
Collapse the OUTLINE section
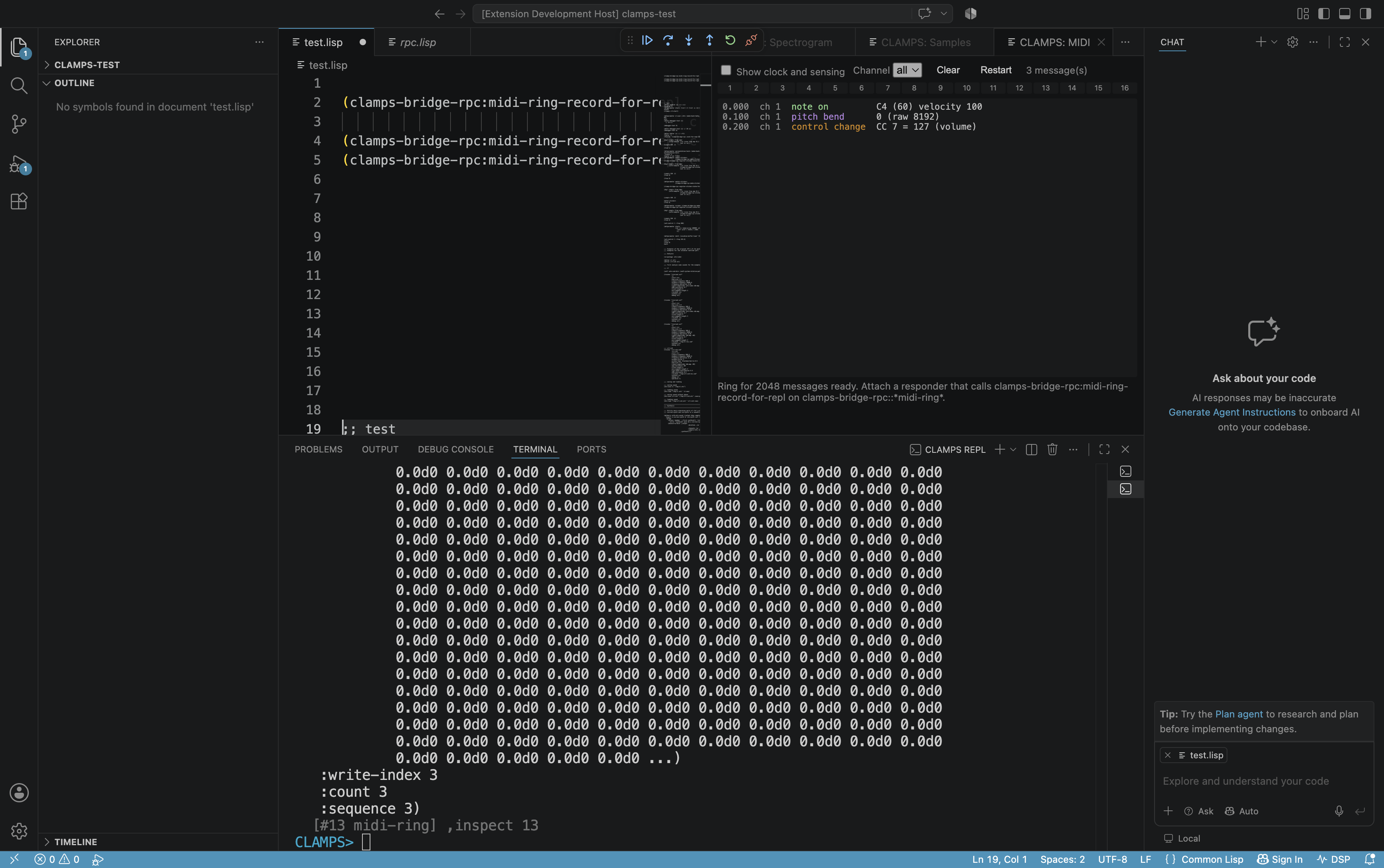pos(74,83)
